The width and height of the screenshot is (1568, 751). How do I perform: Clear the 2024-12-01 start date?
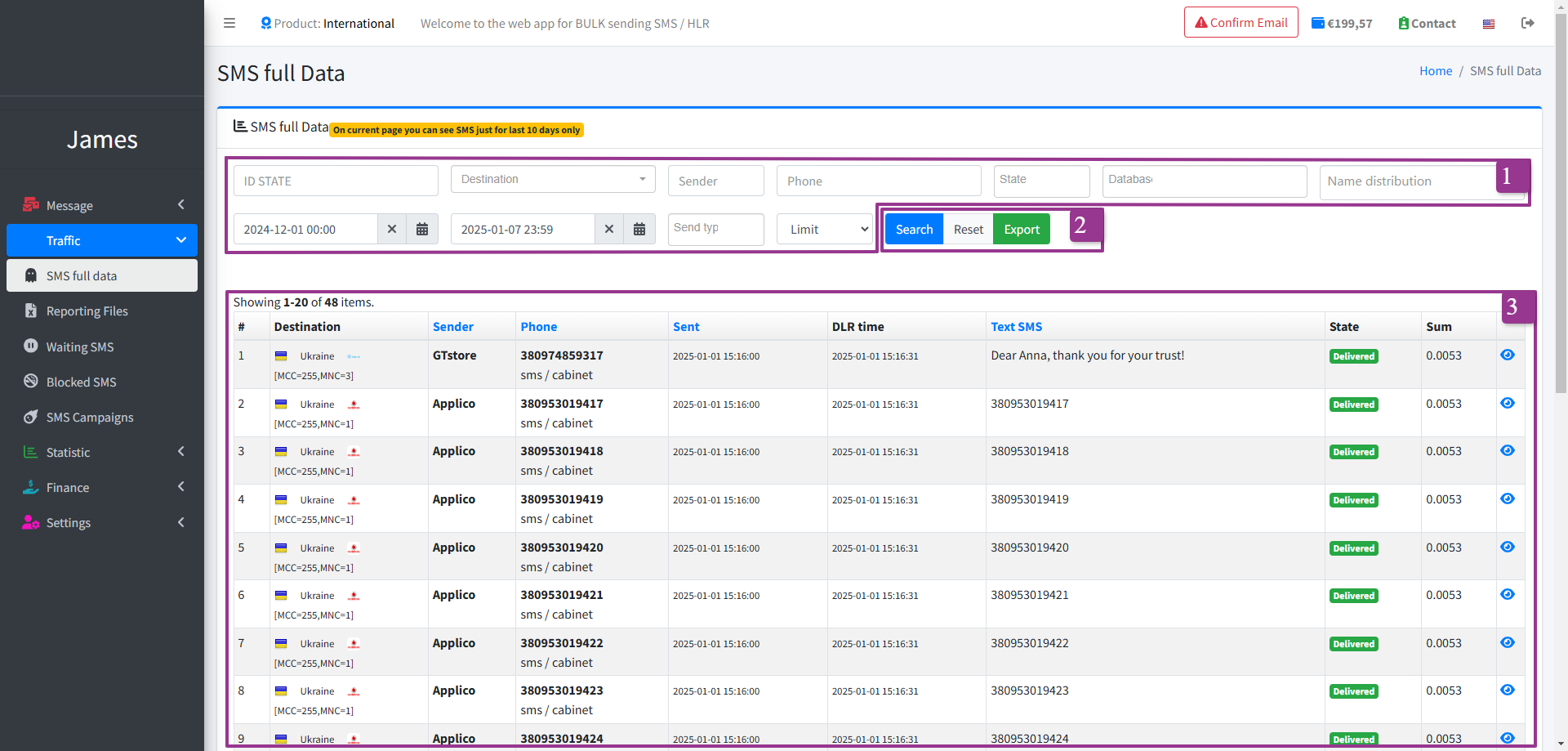tap(392, 230)
